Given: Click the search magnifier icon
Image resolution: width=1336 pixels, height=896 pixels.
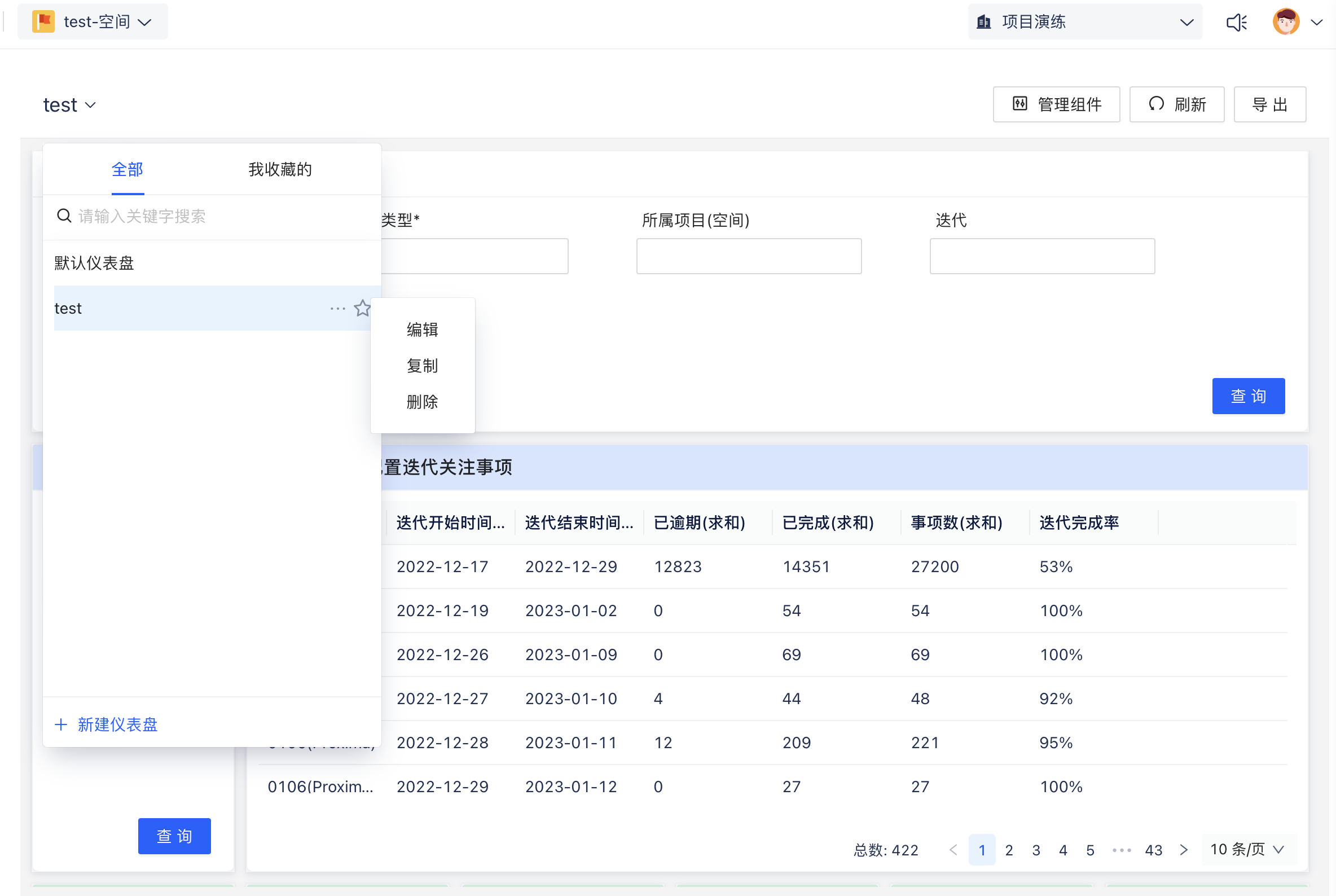Looking at the screenshot, I should [x=64, y=216].
